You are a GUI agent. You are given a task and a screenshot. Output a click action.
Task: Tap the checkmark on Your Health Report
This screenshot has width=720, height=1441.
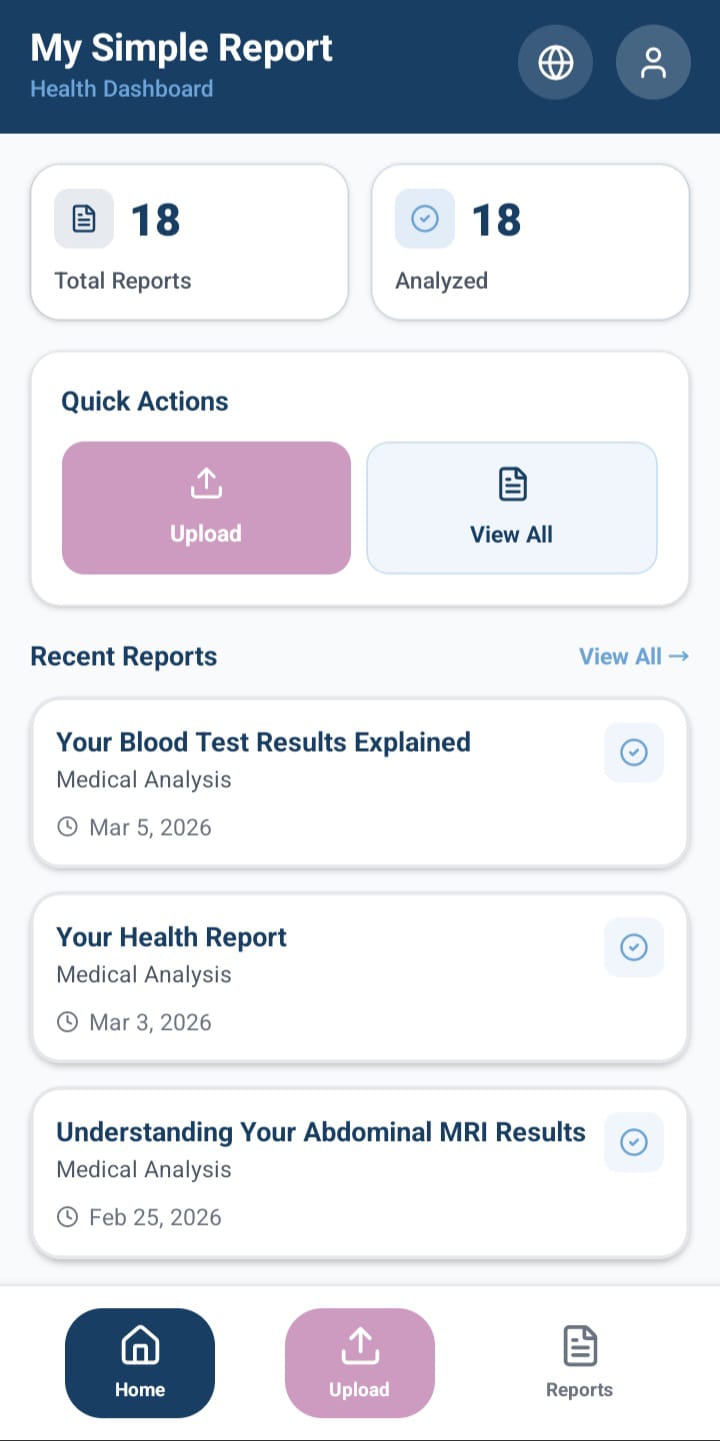(634, 947)
